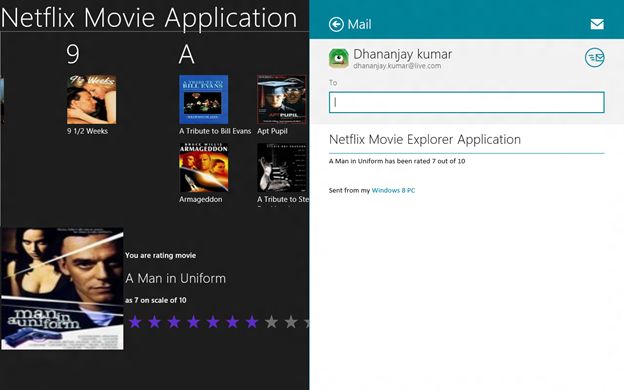
Task: Click into the To recipient field
Action: coord(466,102)
